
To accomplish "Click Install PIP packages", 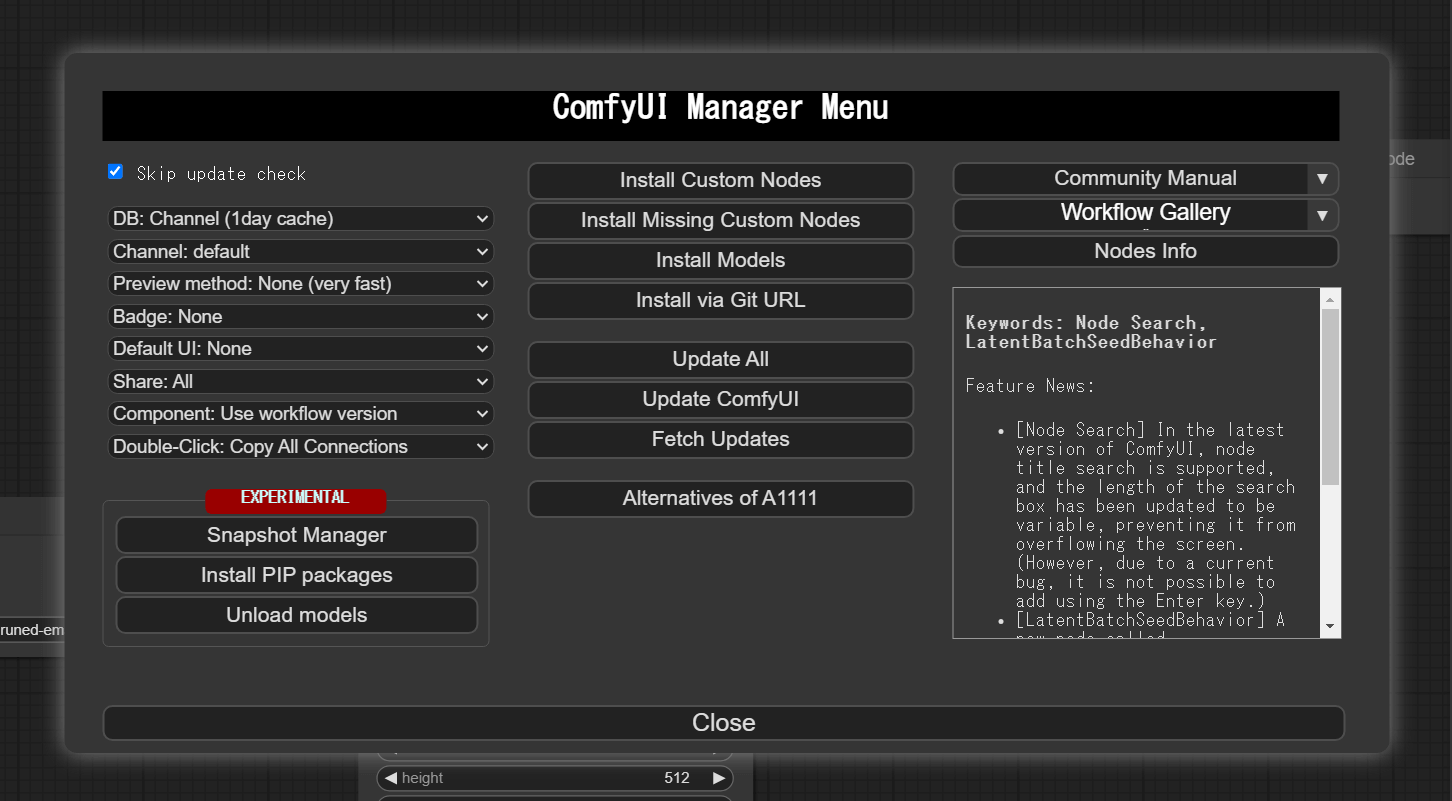I will 296,575.
